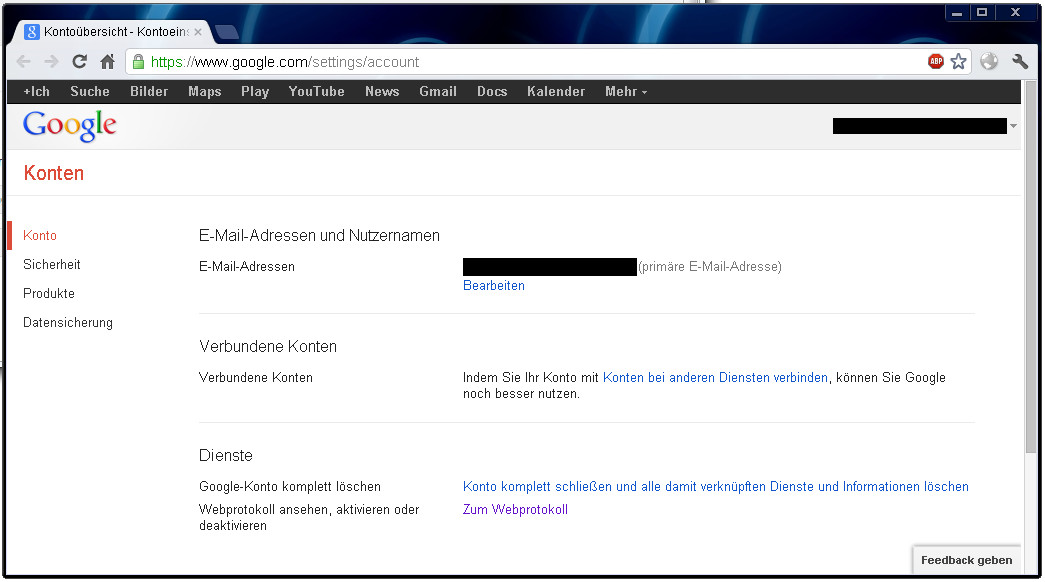Select Produkte in the left sidebar
Screen dimensions: 1045x582
pos(49,293)
